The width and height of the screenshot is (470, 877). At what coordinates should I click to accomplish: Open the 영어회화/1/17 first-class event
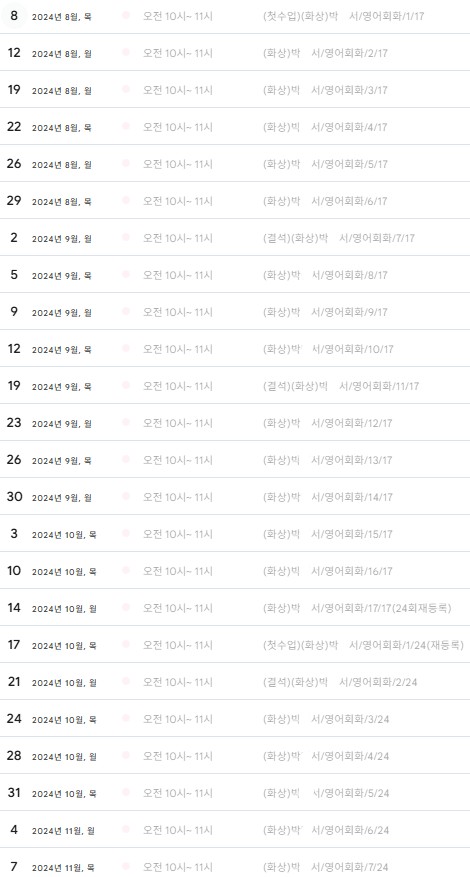coord(343,16)
